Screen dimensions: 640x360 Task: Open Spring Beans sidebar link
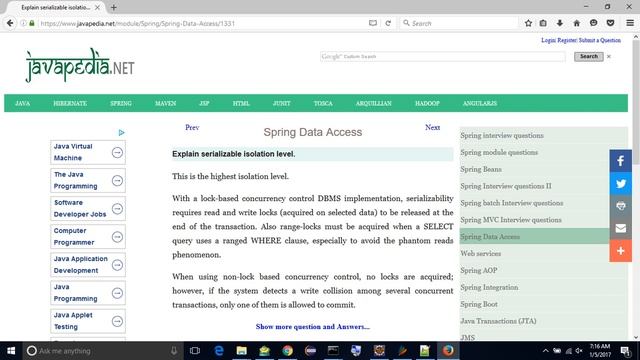481,169
